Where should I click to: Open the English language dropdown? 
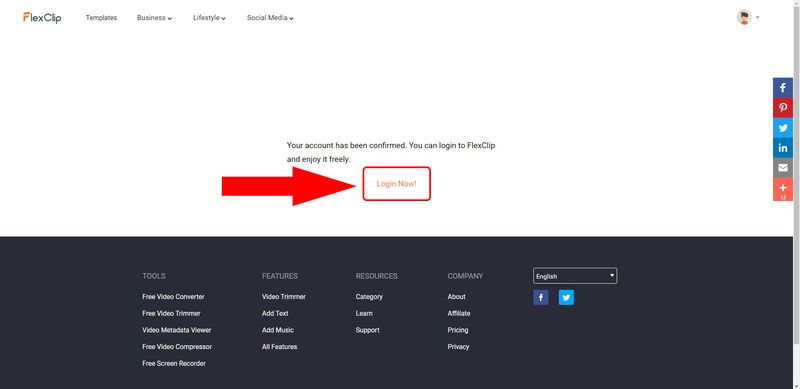tap(575, 276)
